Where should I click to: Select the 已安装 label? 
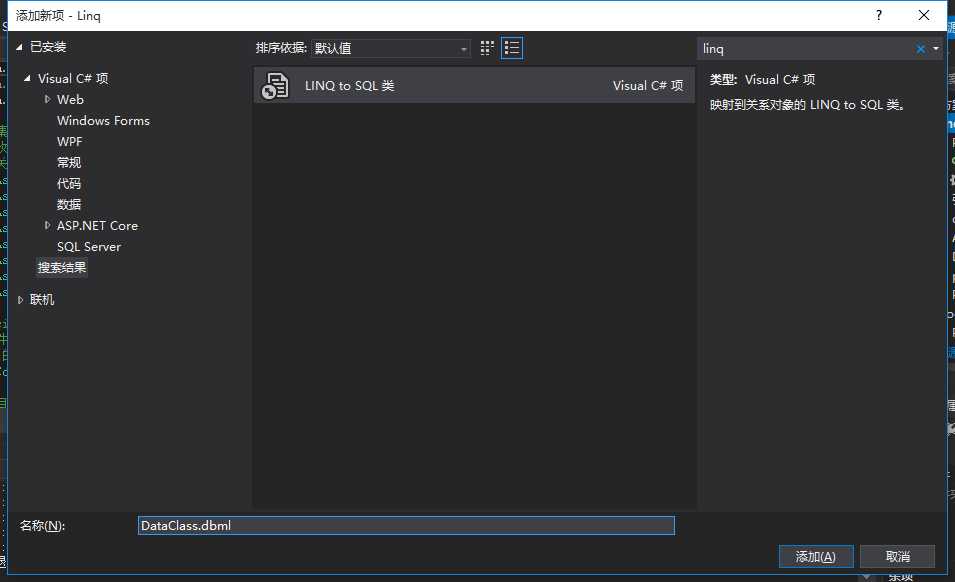[x=48, y=47]
